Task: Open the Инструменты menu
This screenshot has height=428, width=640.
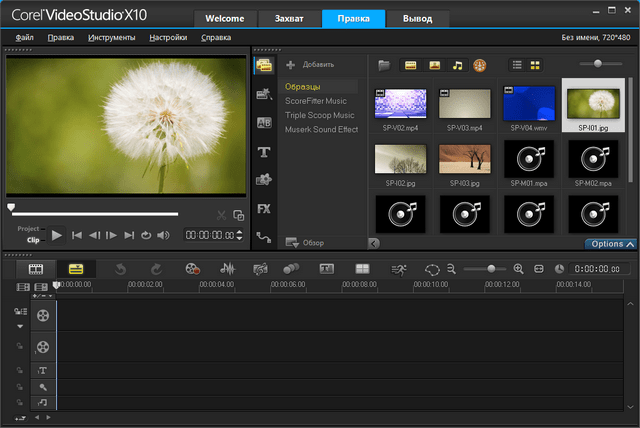Action: pyautogui.click(x=111, y=37)
